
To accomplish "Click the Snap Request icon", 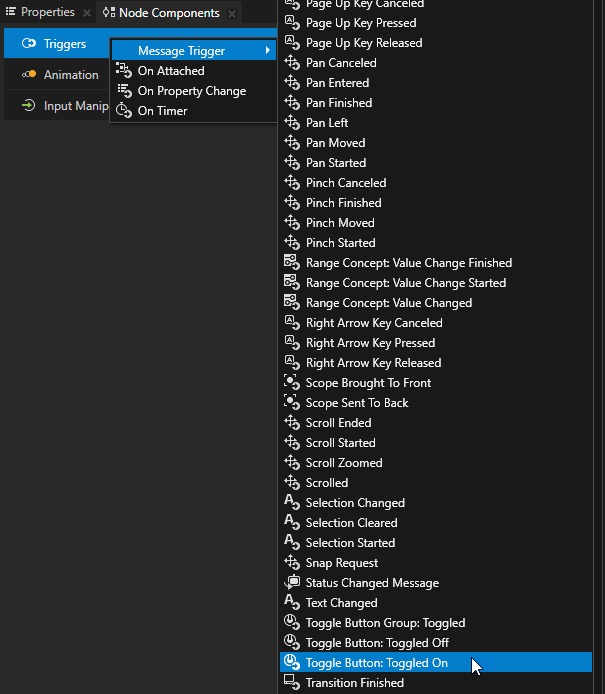I will (292, 563).
